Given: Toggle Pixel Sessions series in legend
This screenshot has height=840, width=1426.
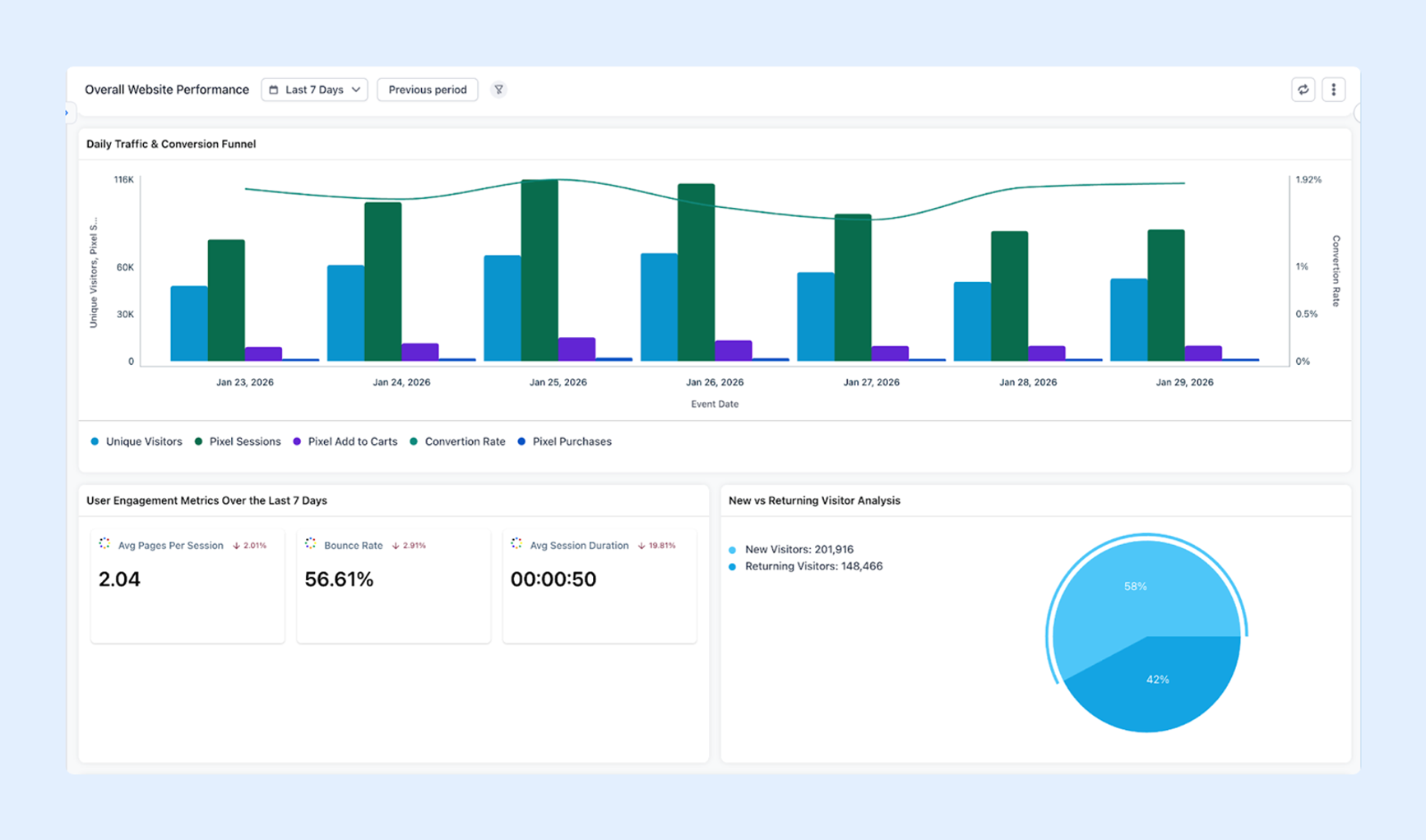Looking at the screenshot, I should pyautogui.click(x=238, y=441).
